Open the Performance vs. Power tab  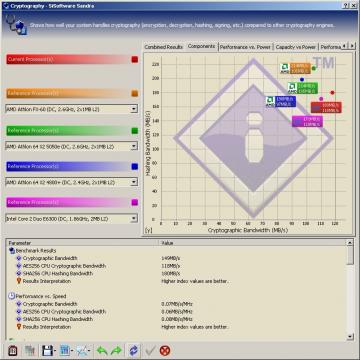(x=245, y=47)
